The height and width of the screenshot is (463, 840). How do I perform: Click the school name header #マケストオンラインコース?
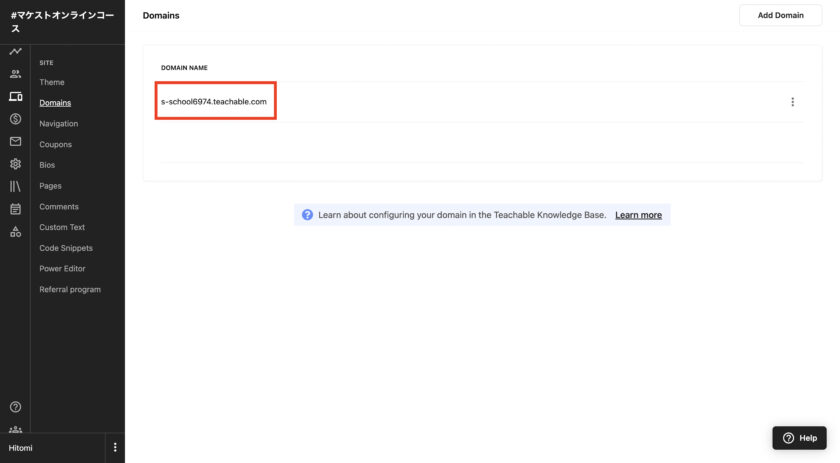(x=62, y=21)
